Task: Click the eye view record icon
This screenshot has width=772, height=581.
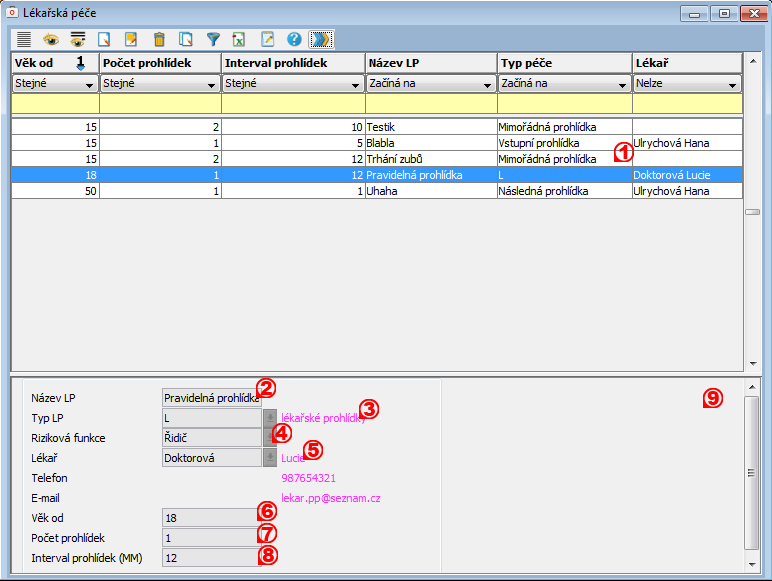Action: point(51,40)
